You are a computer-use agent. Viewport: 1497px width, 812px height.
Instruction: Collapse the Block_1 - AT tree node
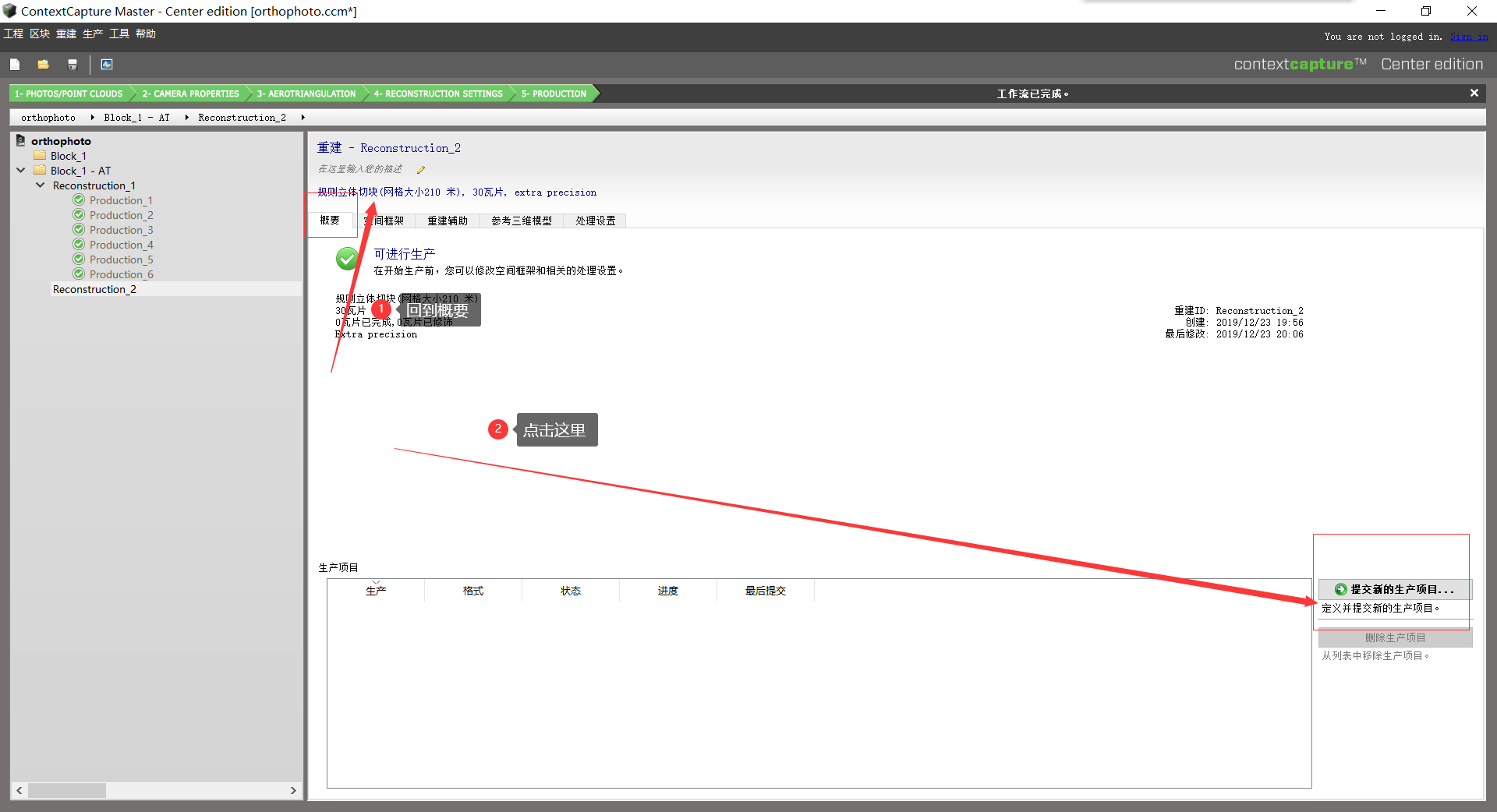(x=21, y=171)
